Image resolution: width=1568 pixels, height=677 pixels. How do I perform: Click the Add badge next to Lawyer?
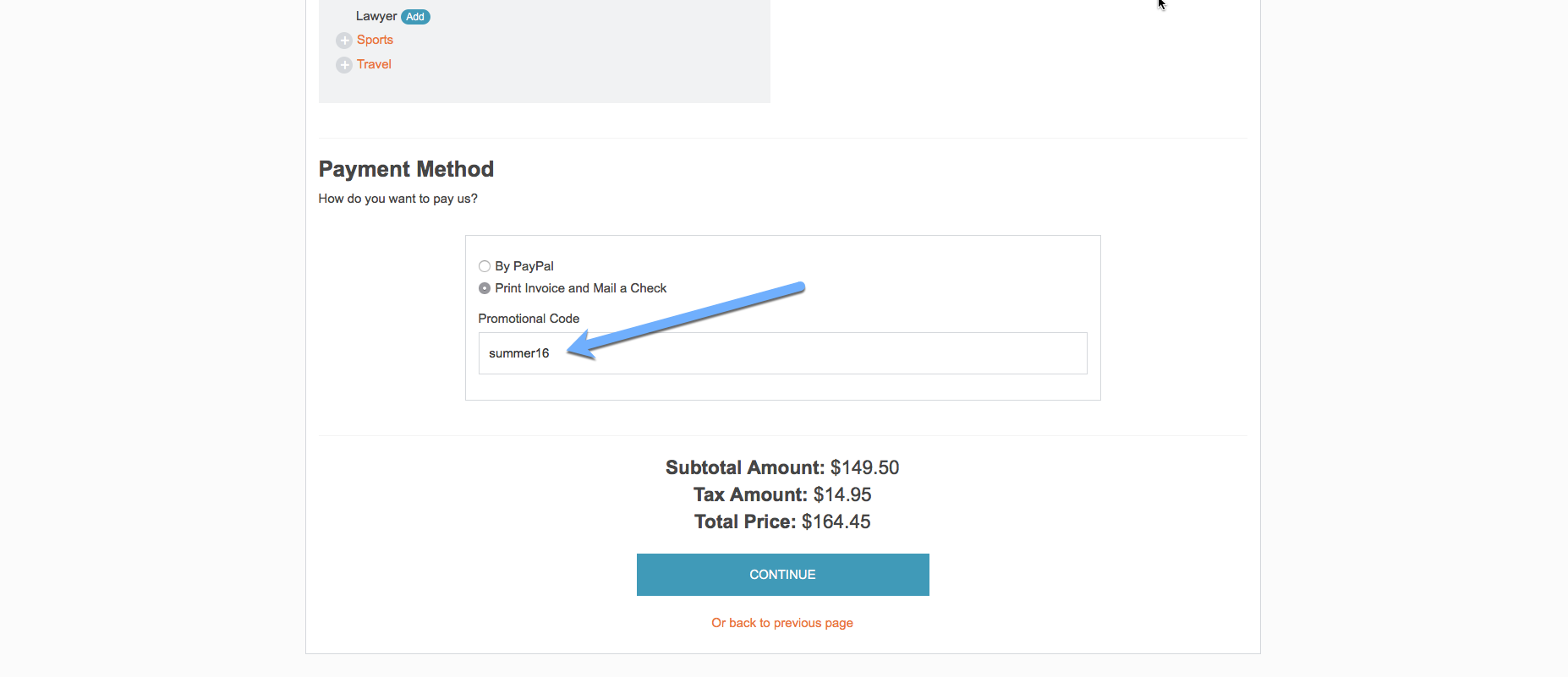click(415, 17)
